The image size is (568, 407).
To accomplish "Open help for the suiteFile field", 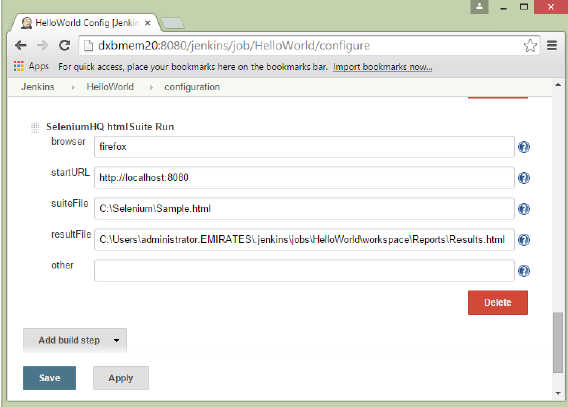I will (524, 209).
